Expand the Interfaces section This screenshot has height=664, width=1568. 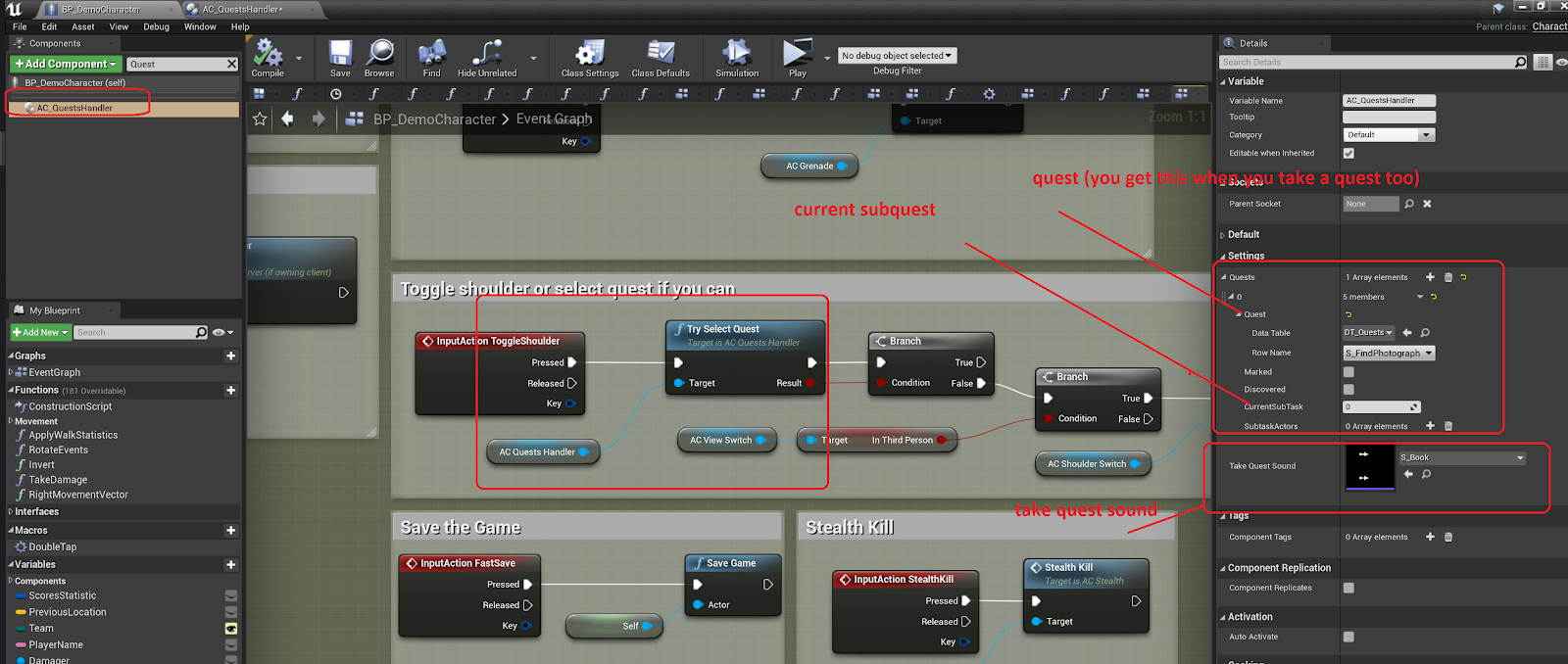[x=11, y=512]
